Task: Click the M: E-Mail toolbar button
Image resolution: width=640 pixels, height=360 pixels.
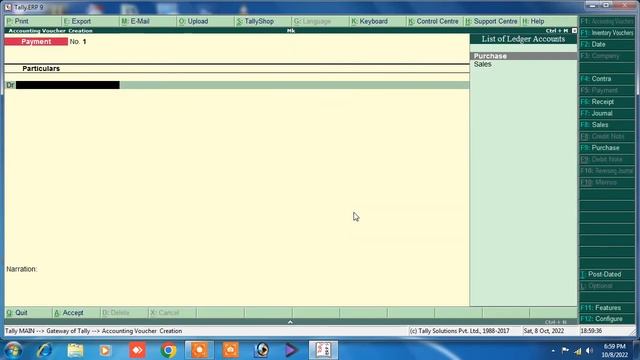Action: click(x=148, y=21)
